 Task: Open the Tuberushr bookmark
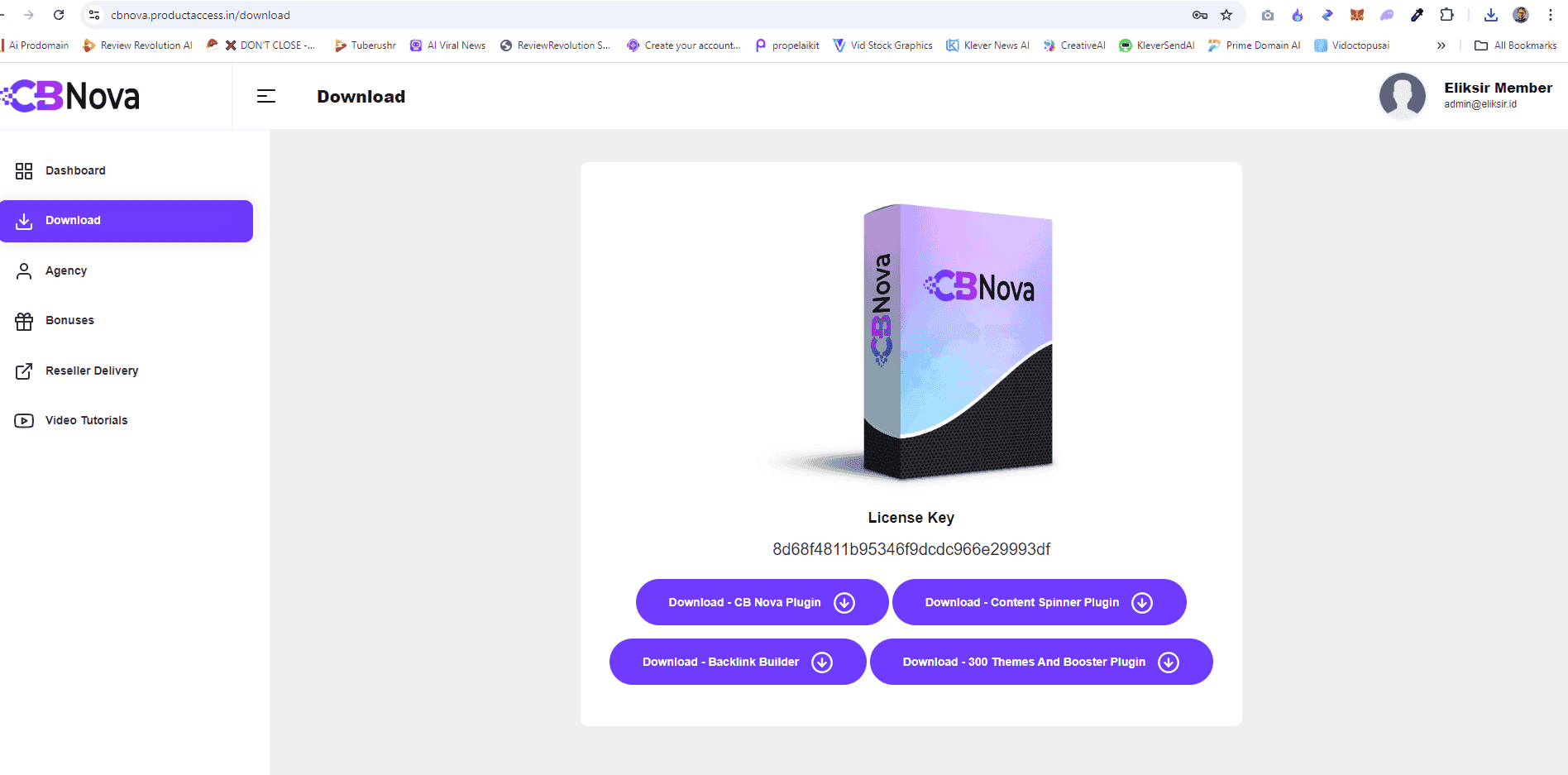pyautogui.click(x=365, y=45)
